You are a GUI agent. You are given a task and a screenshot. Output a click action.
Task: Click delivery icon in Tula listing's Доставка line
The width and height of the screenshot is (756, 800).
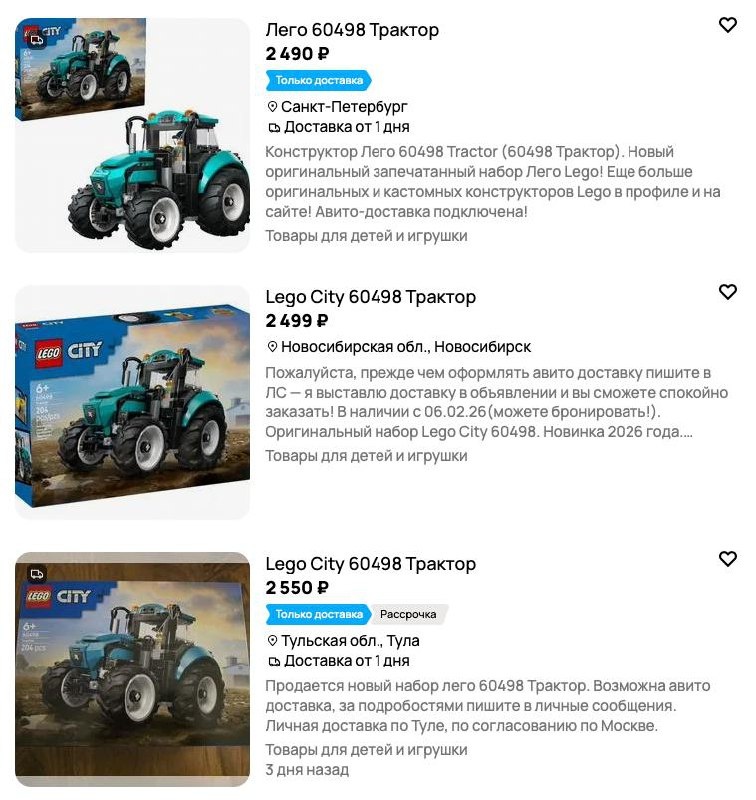click(274, 662)
